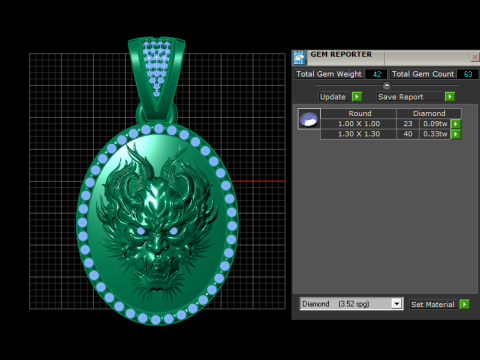The height and width of the screenshot is (360, 480).
Task: Click the Total Gem Weight value .42
Action: tap(376, 74)
